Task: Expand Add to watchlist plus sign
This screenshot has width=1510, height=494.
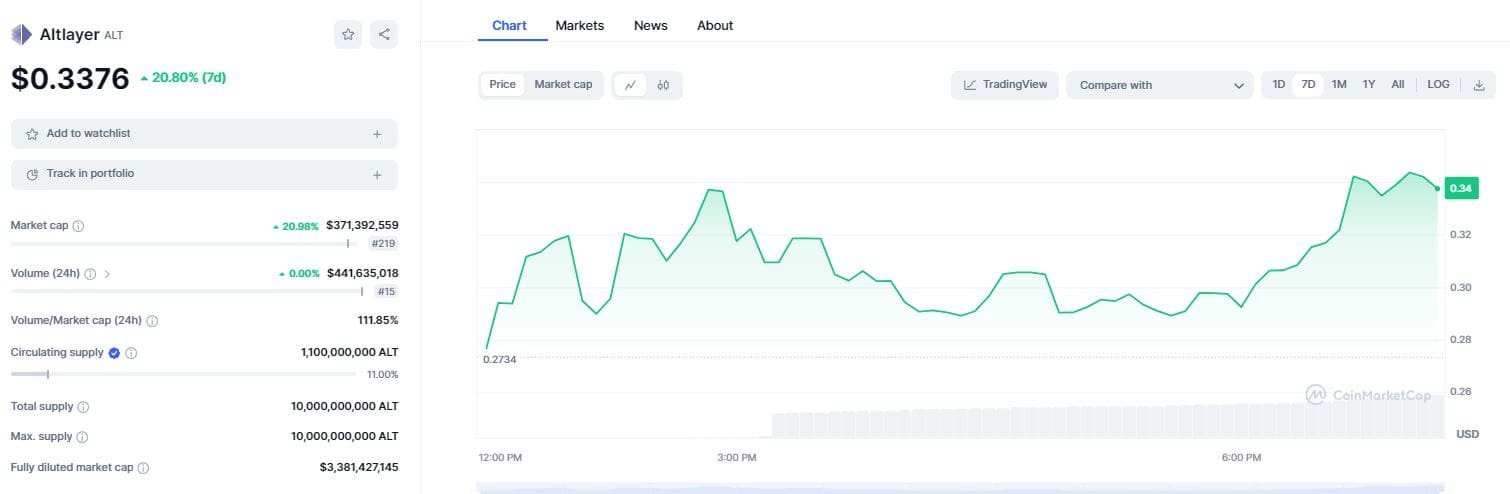Action: [x=377, y=134]
